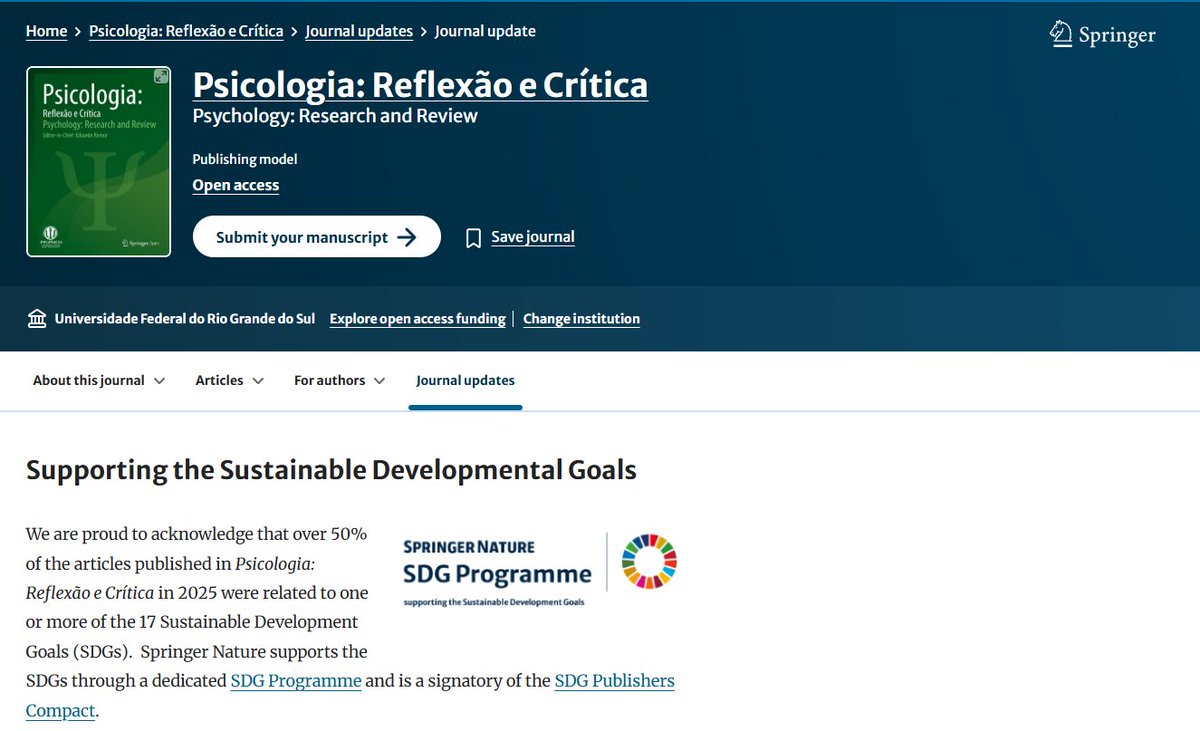Go to Home breadcrumb

tap(46, 31)
